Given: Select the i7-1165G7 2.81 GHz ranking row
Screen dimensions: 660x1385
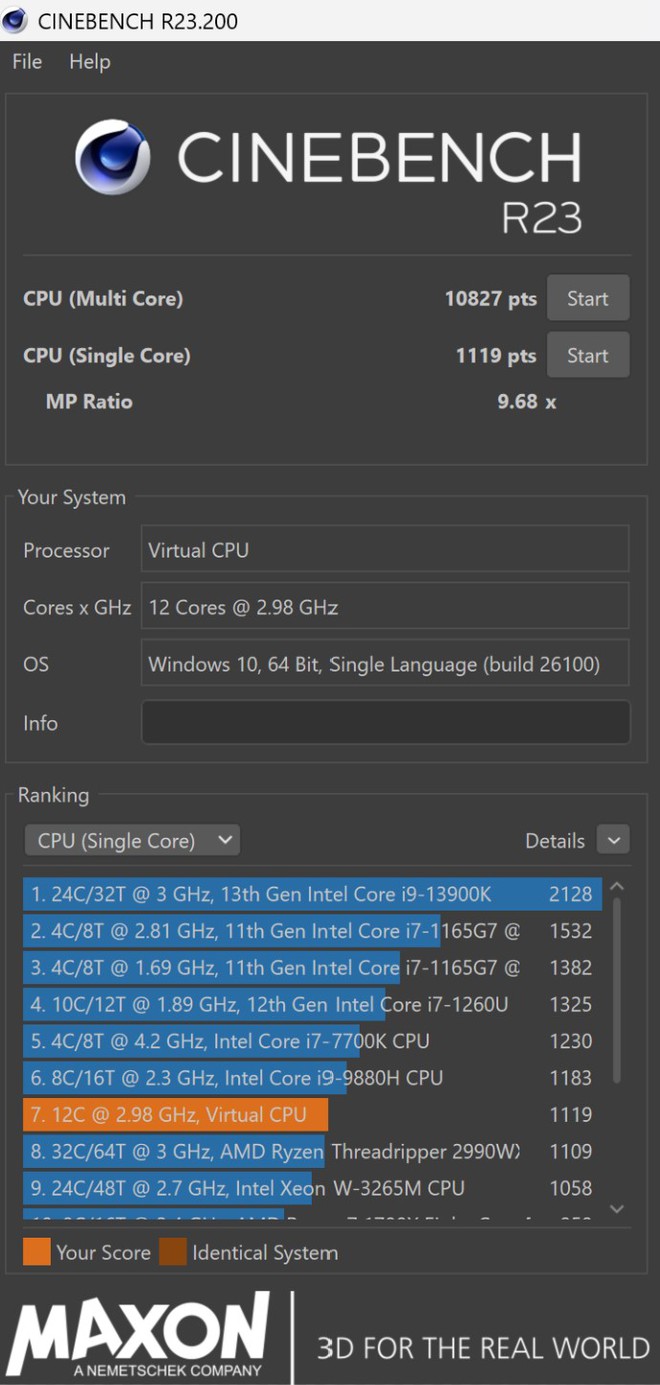Looking at the screenshot, I should [312, 931].
